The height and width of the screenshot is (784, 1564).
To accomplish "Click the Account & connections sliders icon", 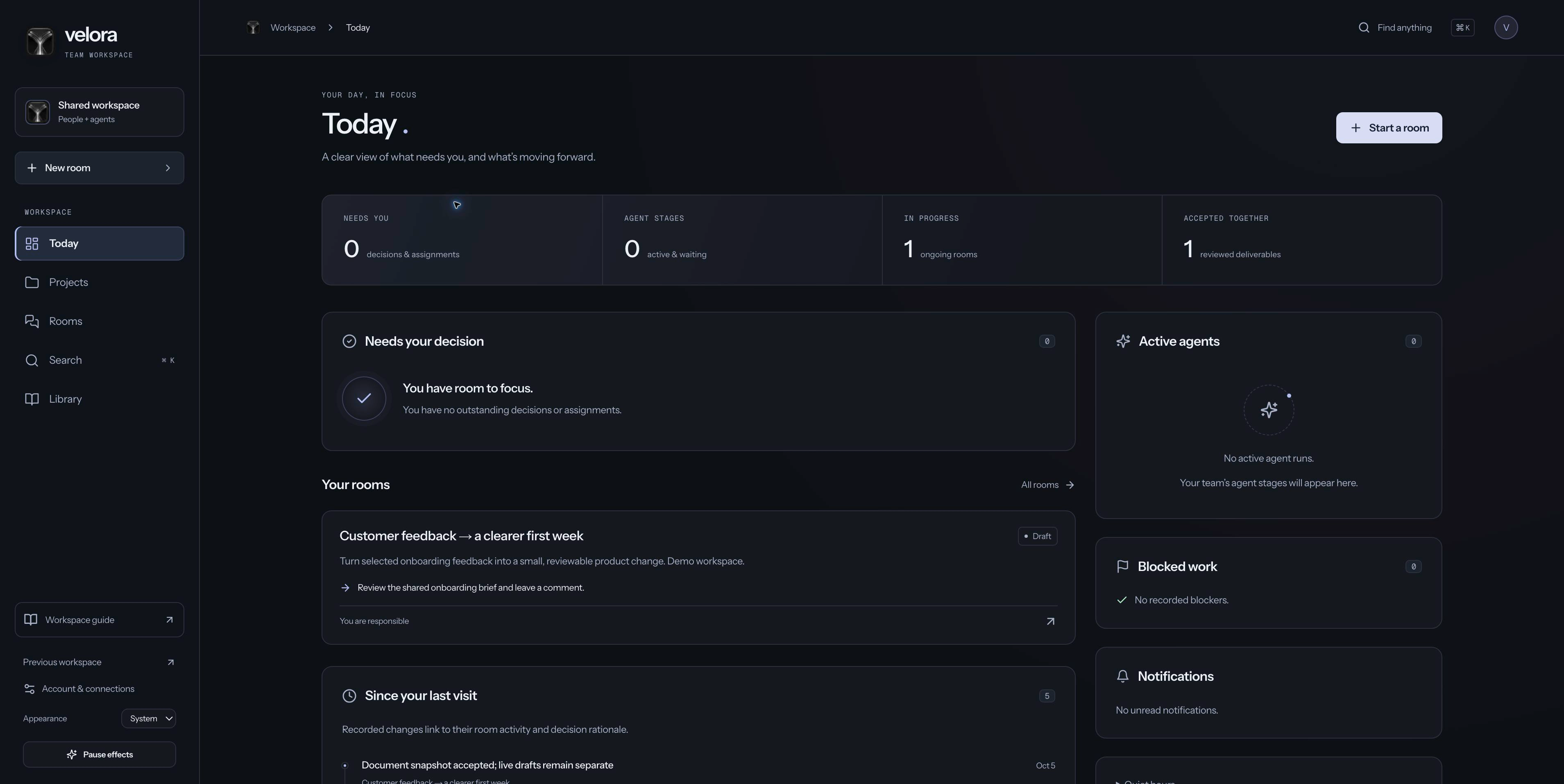I will (29, 689).
